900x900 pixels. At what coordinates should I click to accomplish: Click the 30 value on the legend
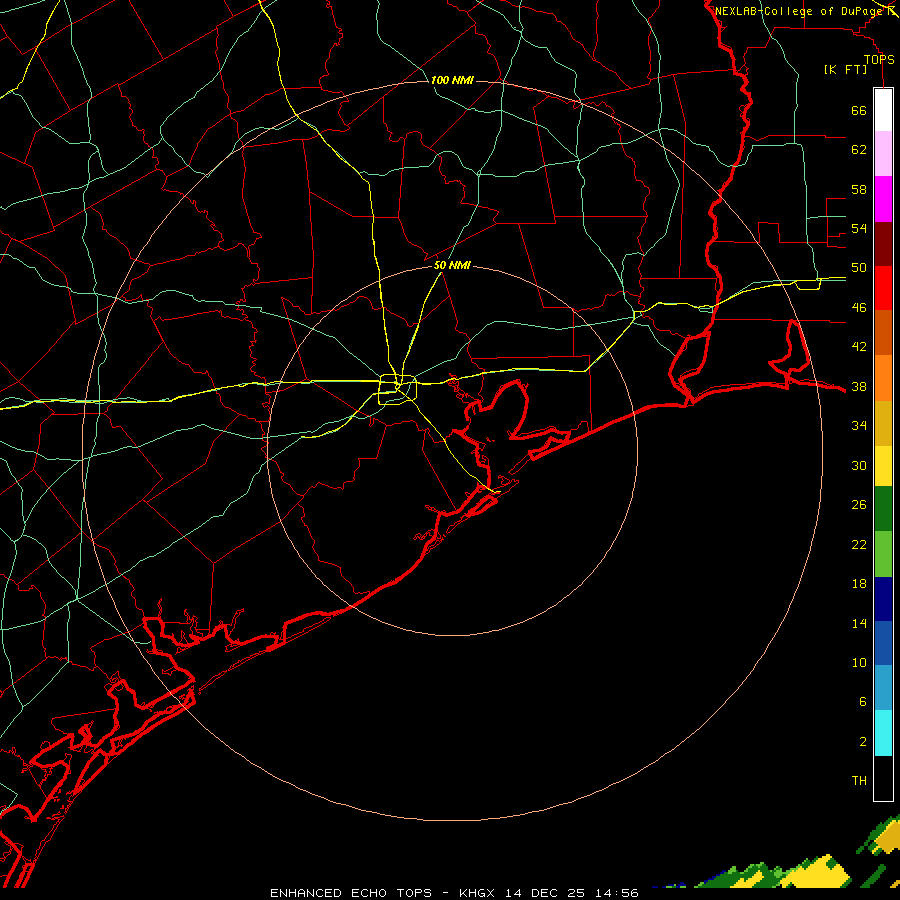tap(859, 465)
